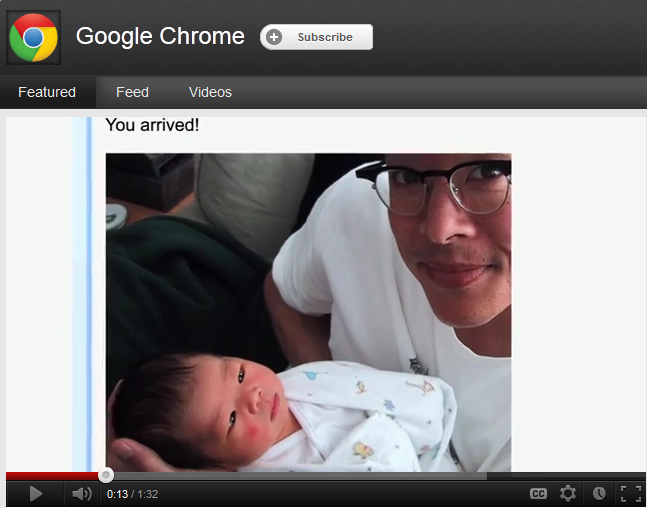Image resolution: width=647 pixels, height=508 pixels.
Task: Add video to Watch Later
Action: tap(599, 494)
